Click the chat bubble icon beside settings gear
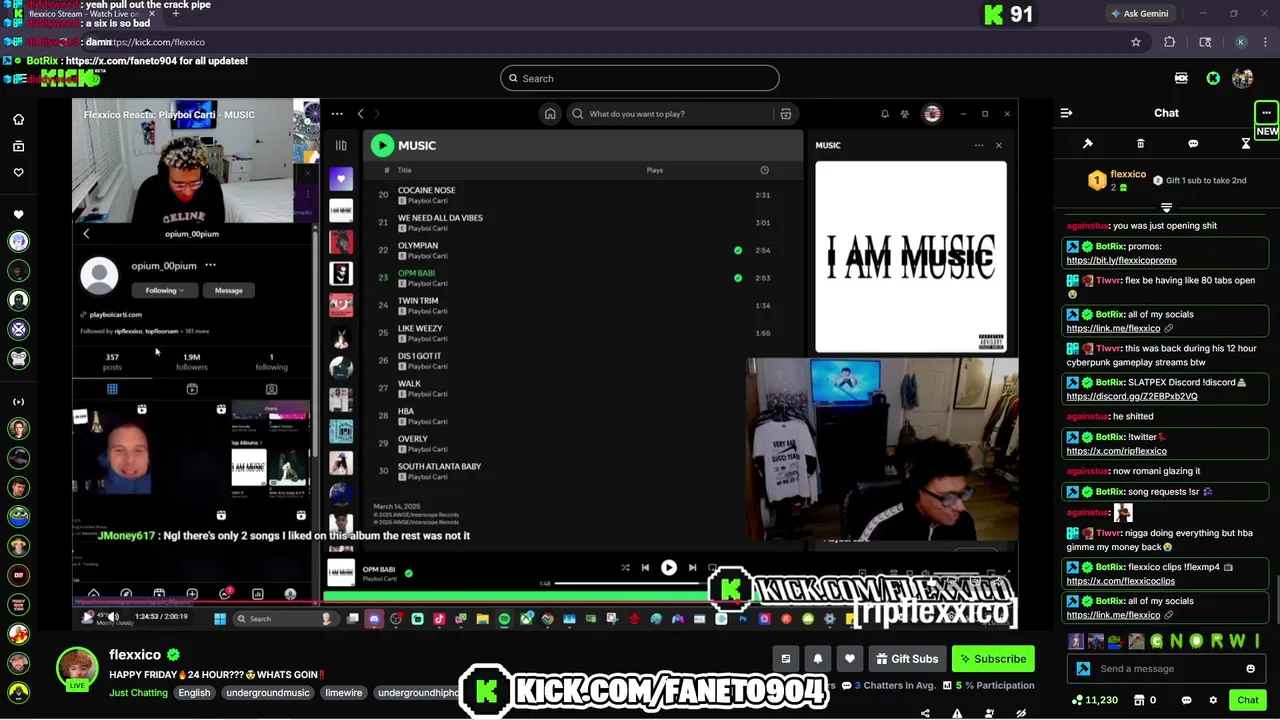1280x720 pixels. click(x=1186, y=700)
